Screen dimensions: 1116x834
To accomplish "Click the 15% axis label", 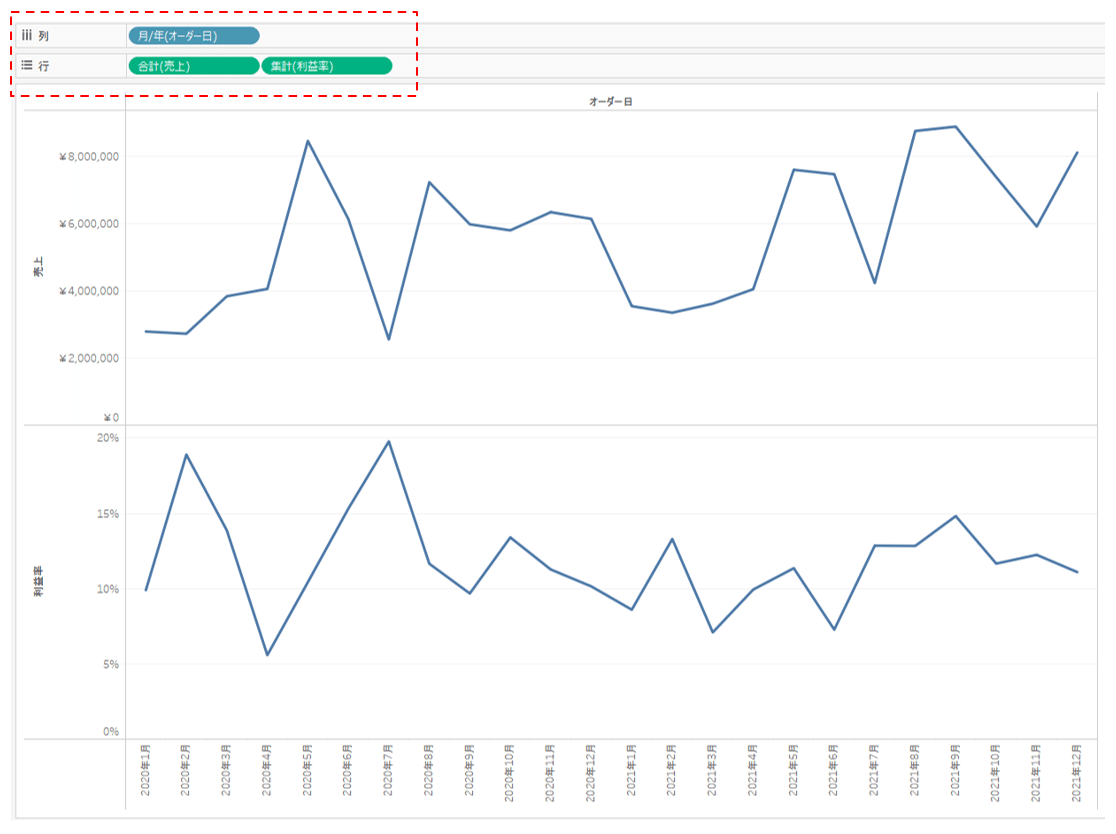I will pos(108,514).
